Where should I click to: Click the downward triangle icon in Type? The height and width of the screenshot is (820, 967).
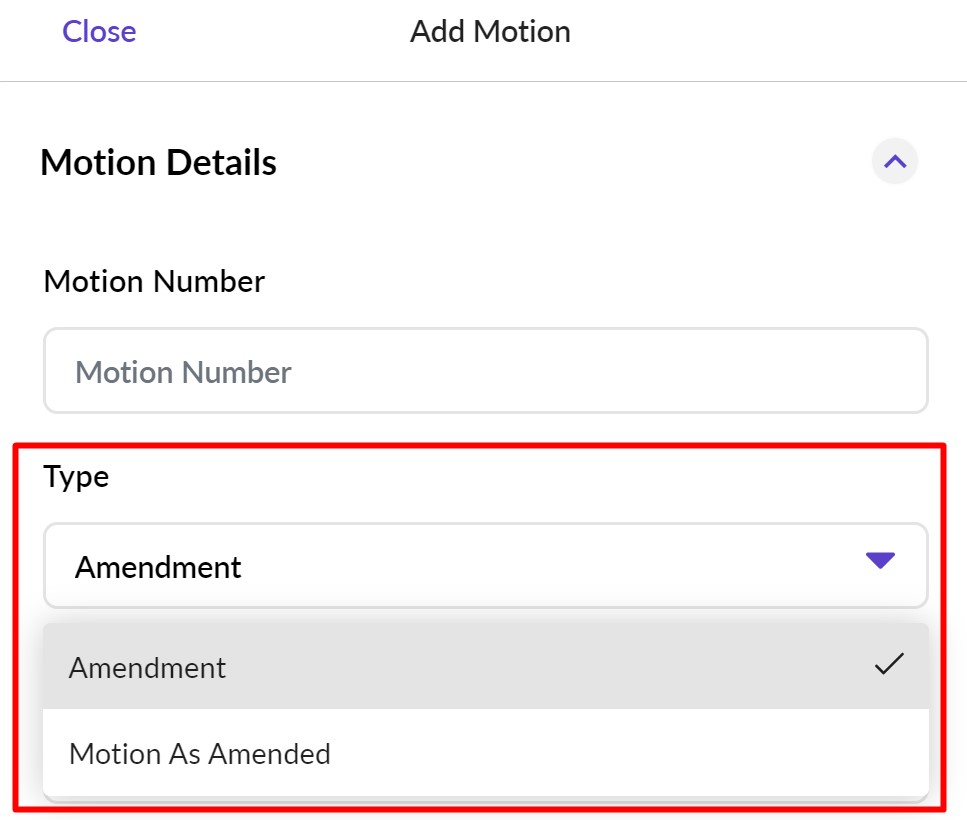point(880,561)
